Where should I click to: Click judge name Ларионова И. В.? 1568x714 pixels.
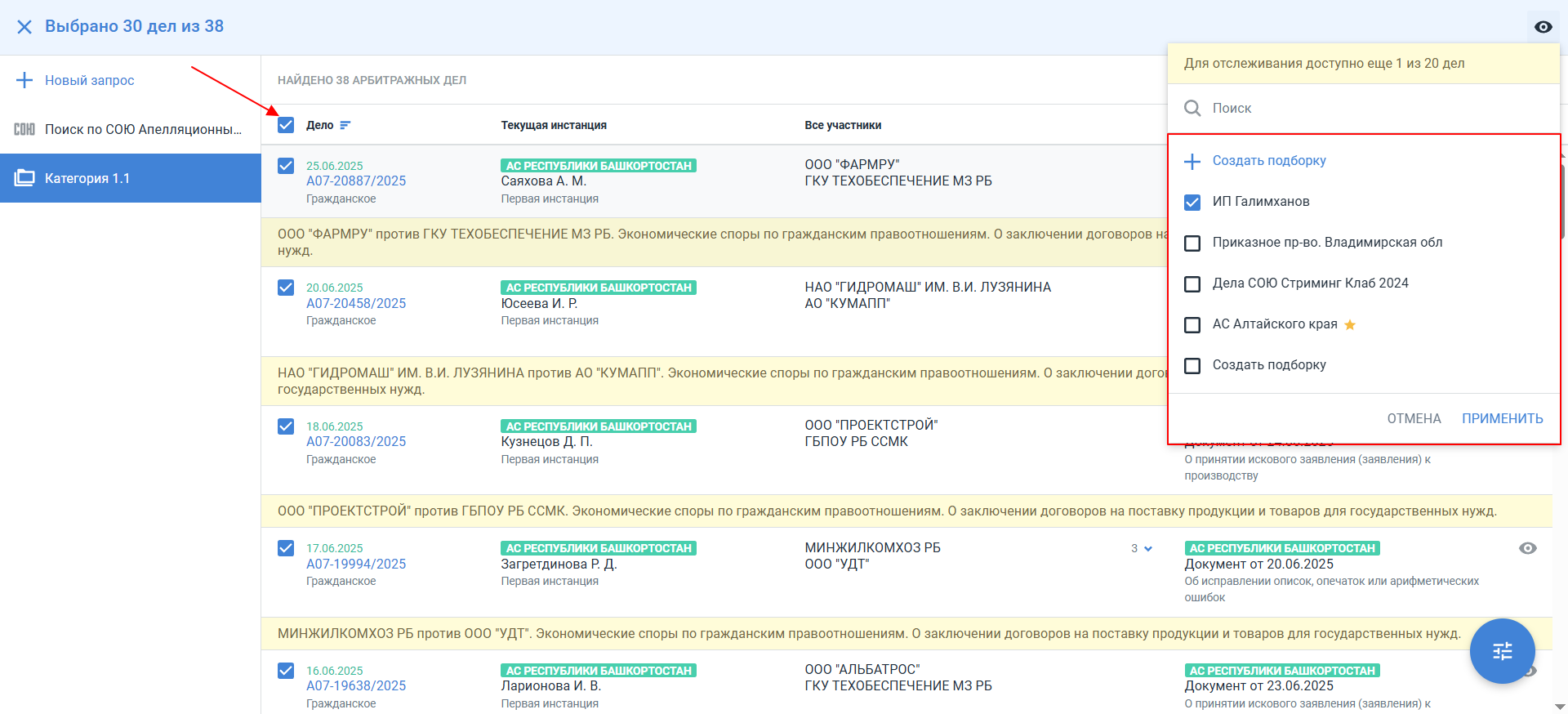click(550, 686)
